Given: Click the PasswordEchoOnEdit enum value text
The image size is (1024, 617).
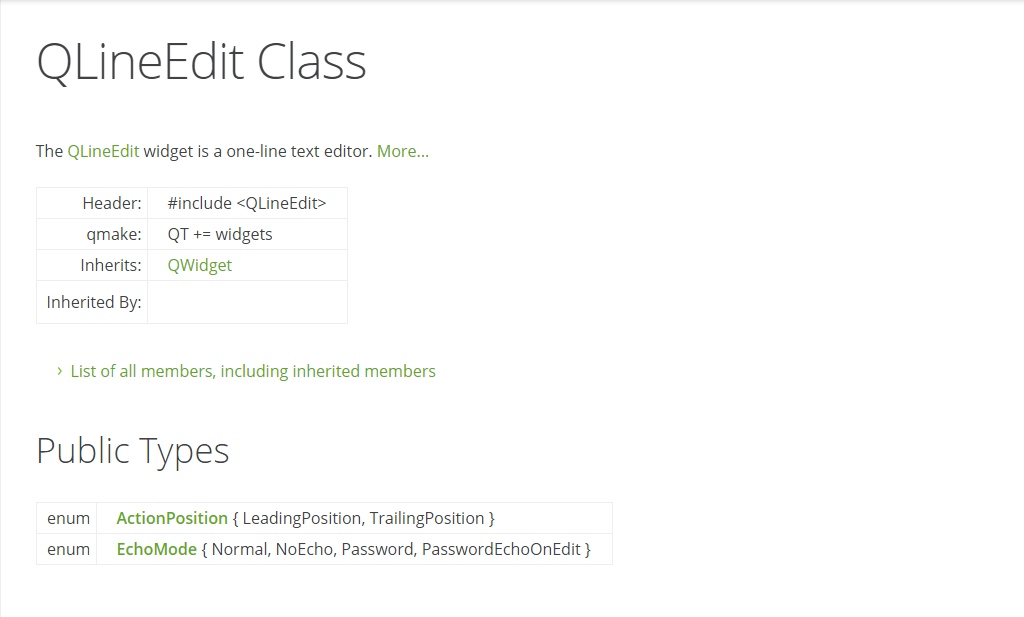Looking at the screenshot, I should click(x=501, y=550).
